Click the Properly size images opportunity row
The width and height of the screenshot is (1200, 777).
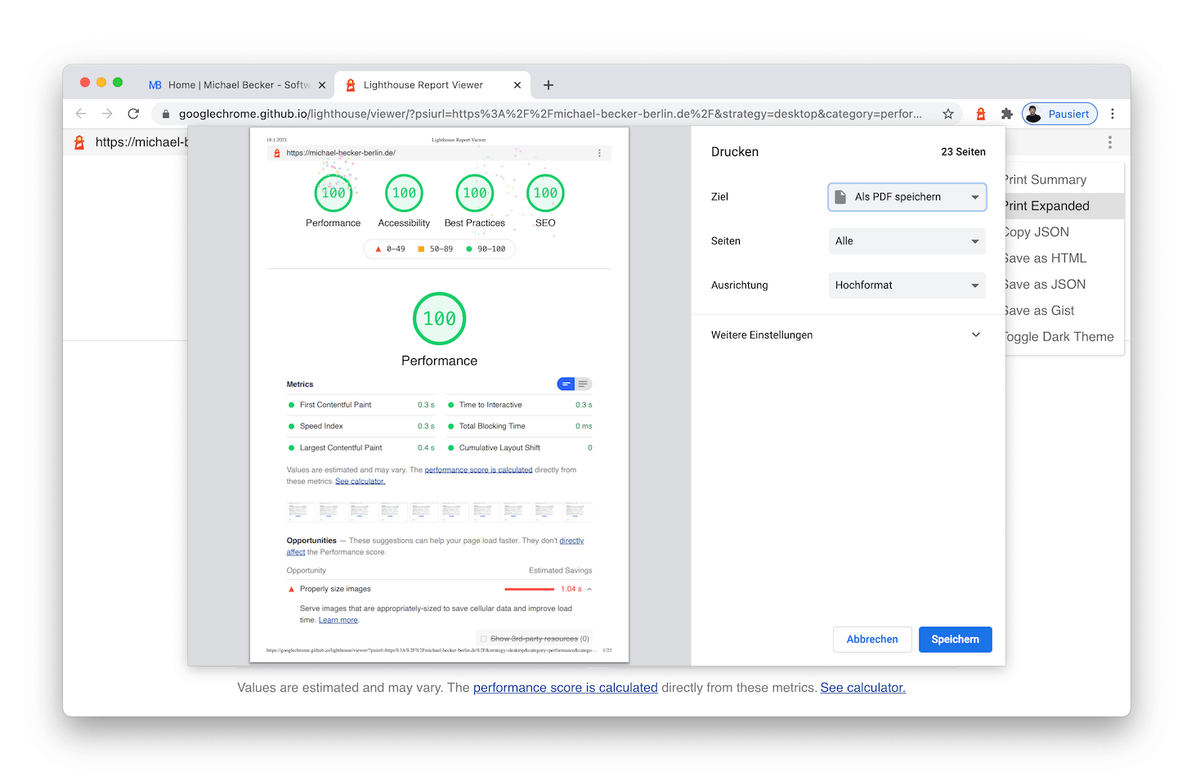tap(439, 589)
